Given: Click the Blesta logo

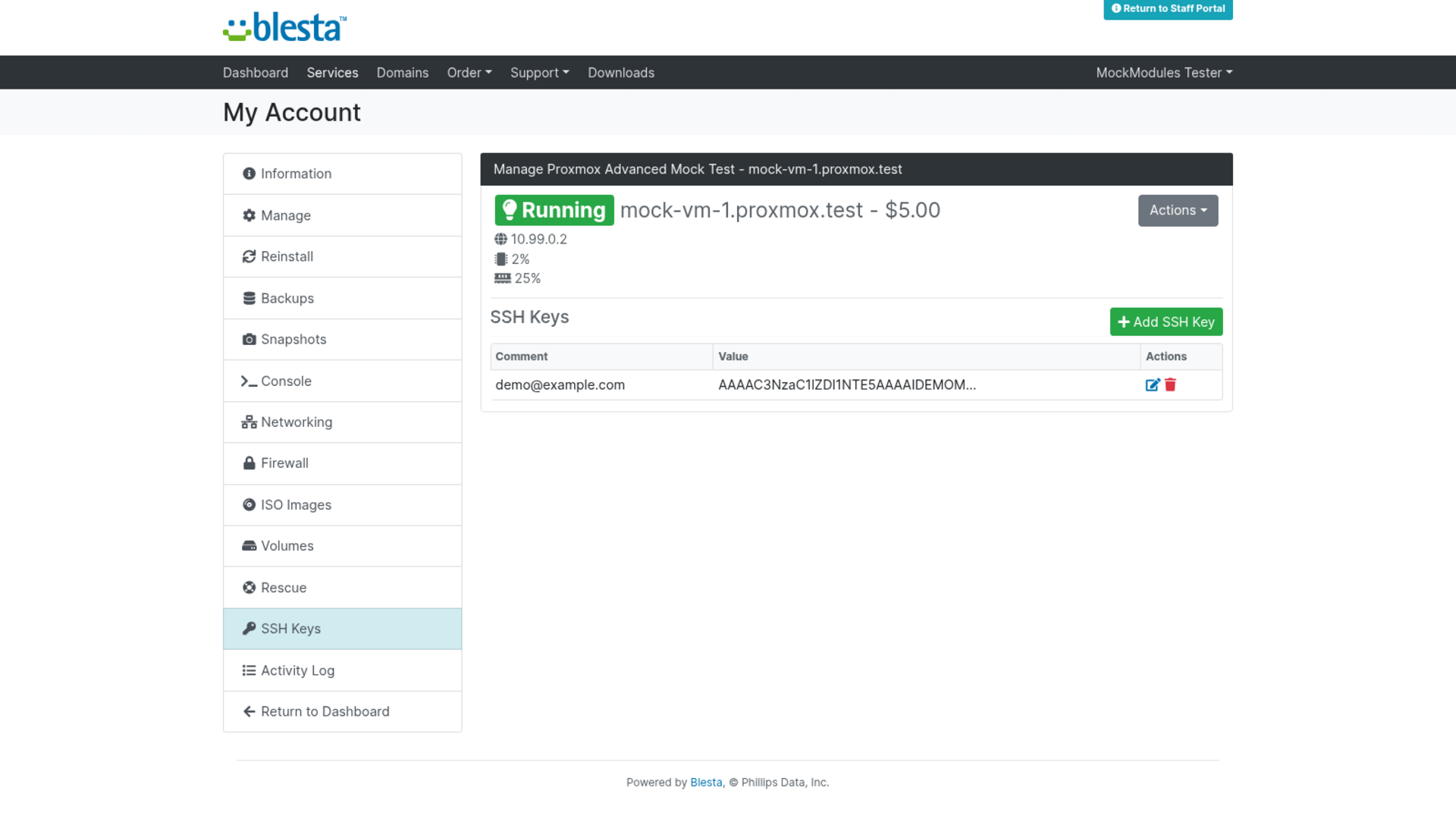Looking at the screenshot, I should (284, 27).
